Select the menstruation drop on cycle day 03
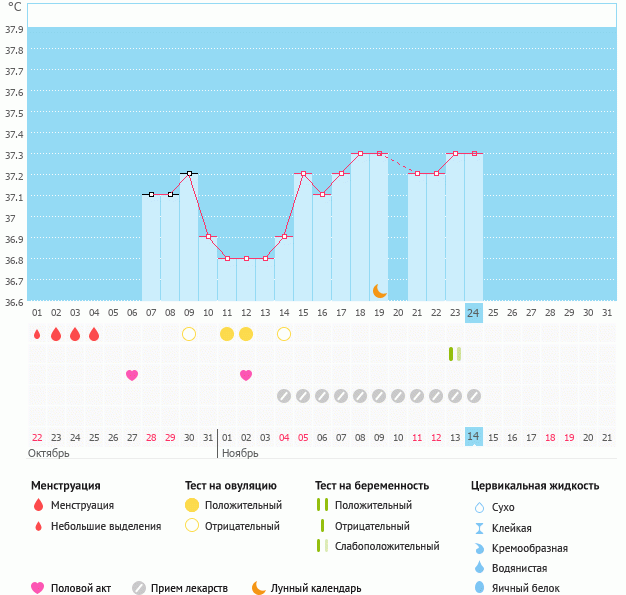The image size is (626, 595). 75,333
